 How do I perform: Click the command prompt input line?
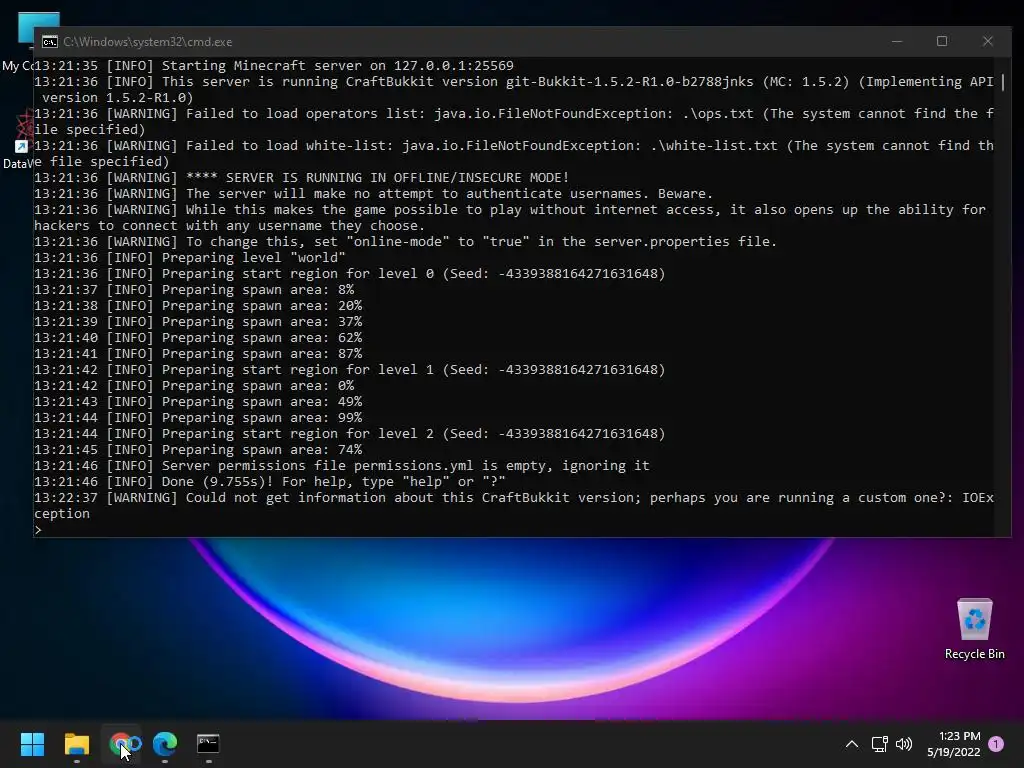[x=516, y=530]
